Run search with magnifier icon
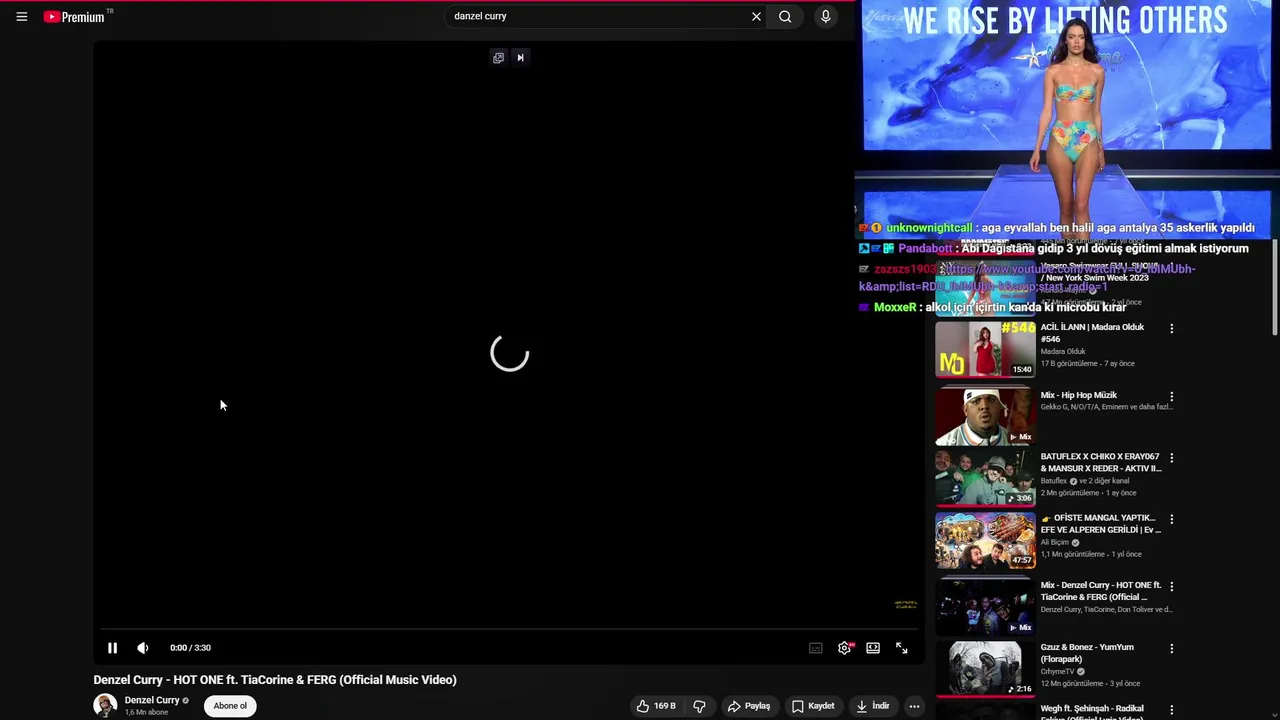Screen dimensions: 1280x720 click(785, 16)
